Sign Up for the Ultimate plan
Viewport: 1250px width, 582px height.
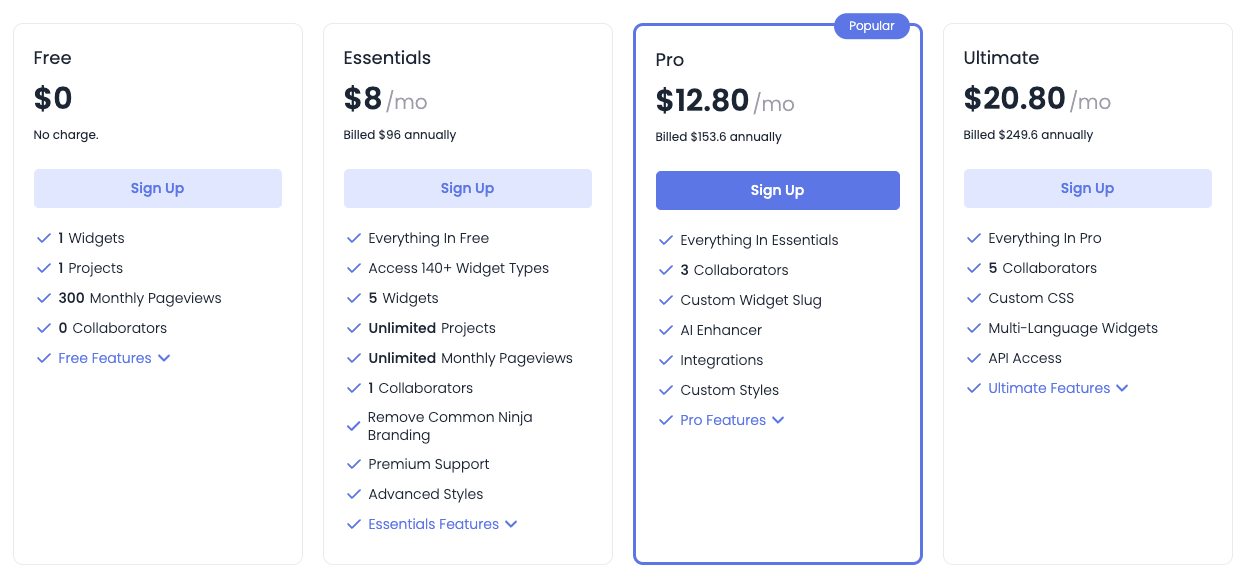(x=1087, y=188)
